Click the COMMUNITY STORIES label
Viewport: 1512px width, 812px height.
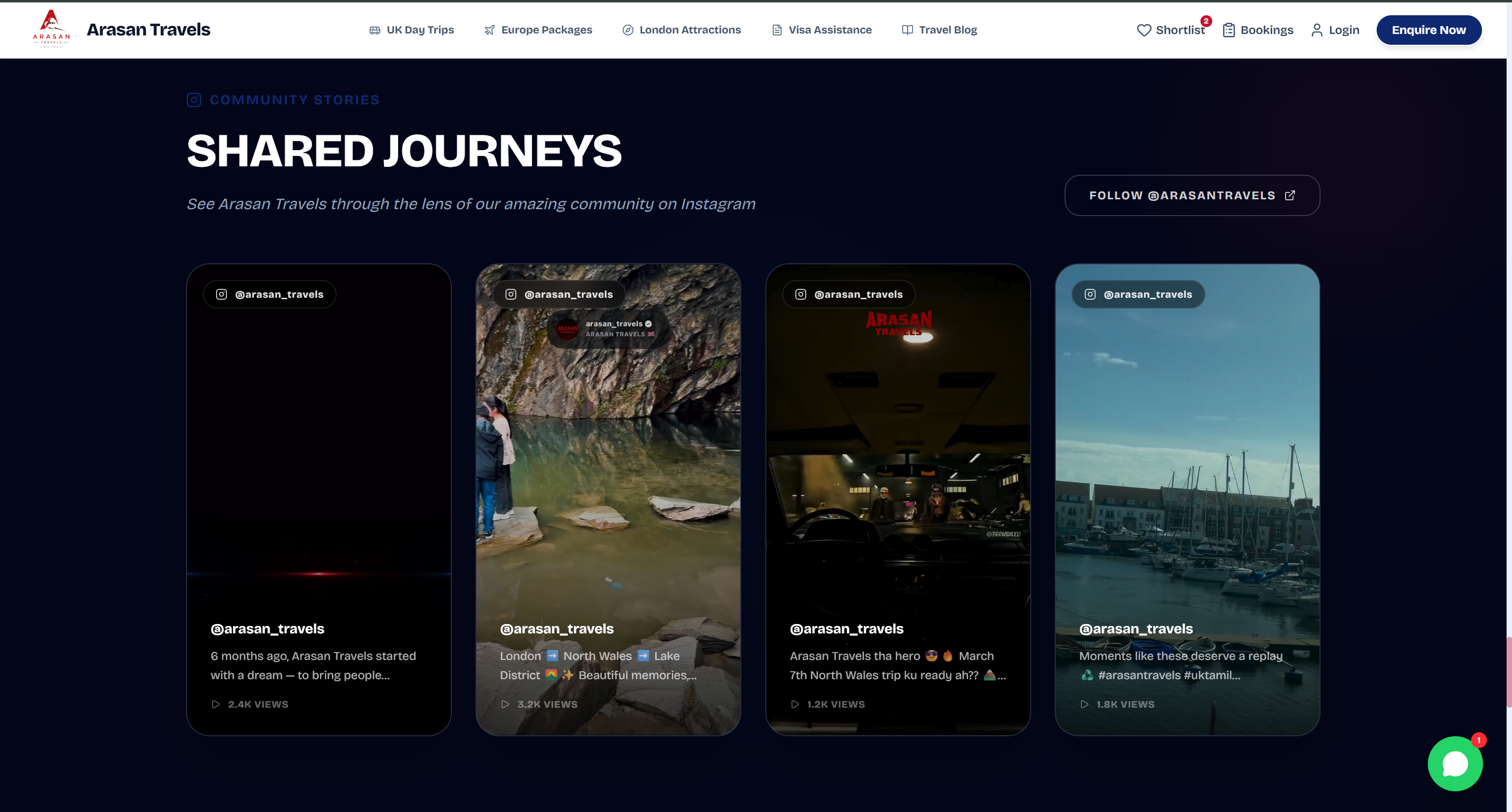[295, 100]
